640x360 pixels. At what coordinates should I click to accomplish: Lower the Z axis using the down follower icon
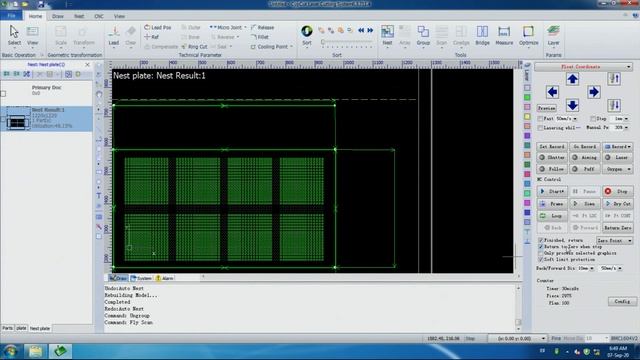coord(614,105)
